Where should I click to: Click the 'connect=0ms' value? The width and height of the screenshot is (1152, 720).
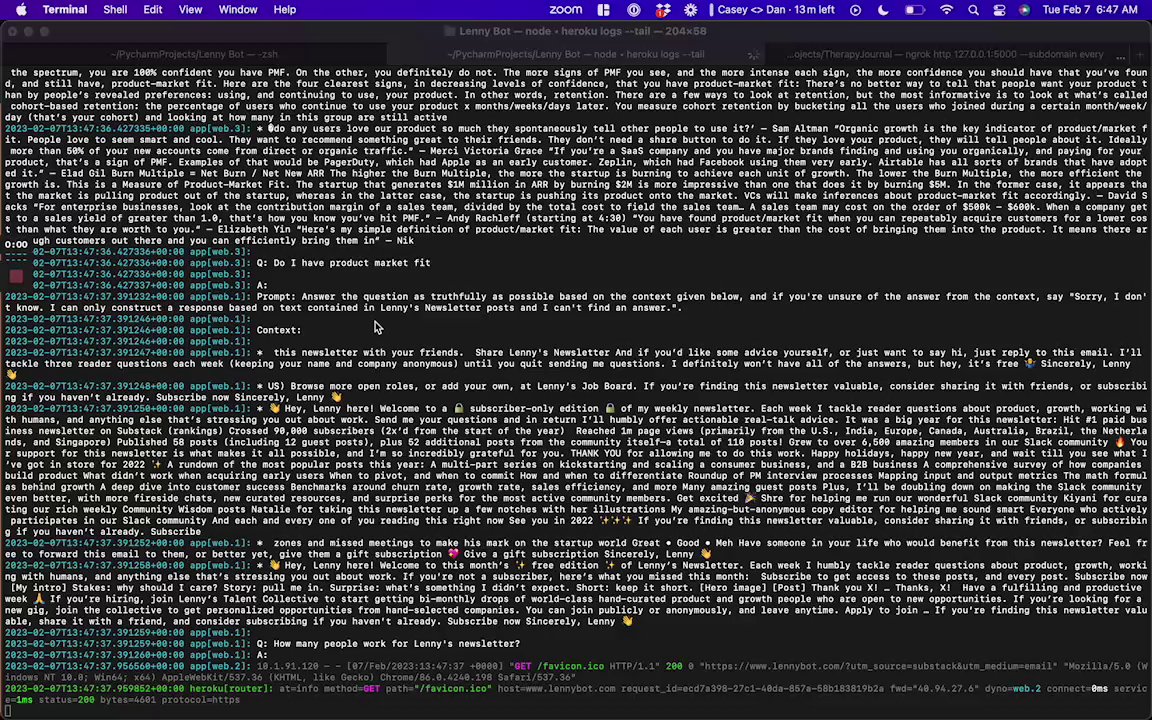(x=1077, y=689)
